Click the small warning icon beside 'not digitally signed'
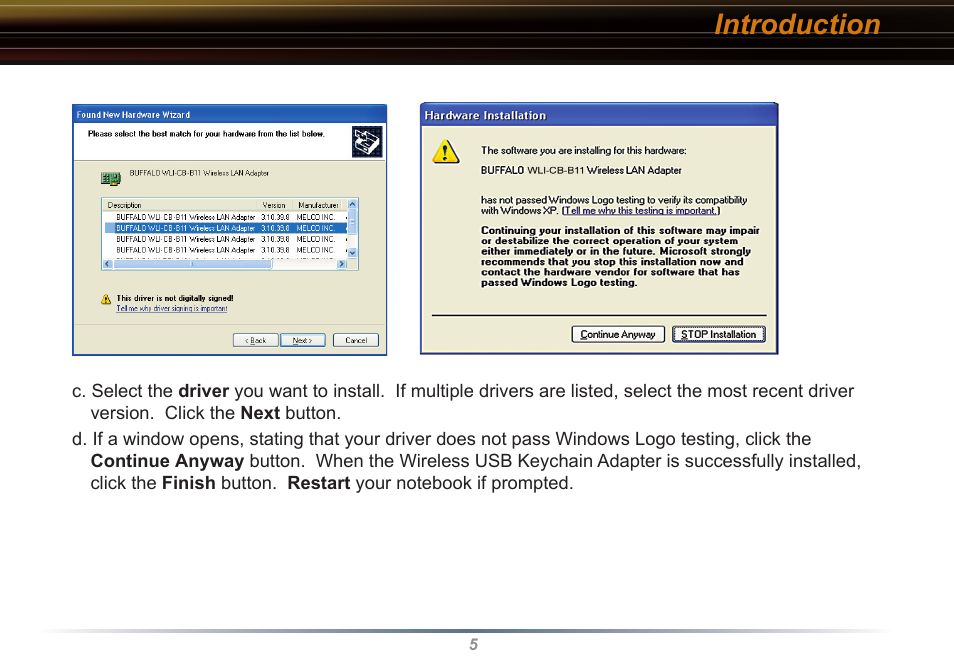This screenshot has height=661, width=954. point(106,299)
